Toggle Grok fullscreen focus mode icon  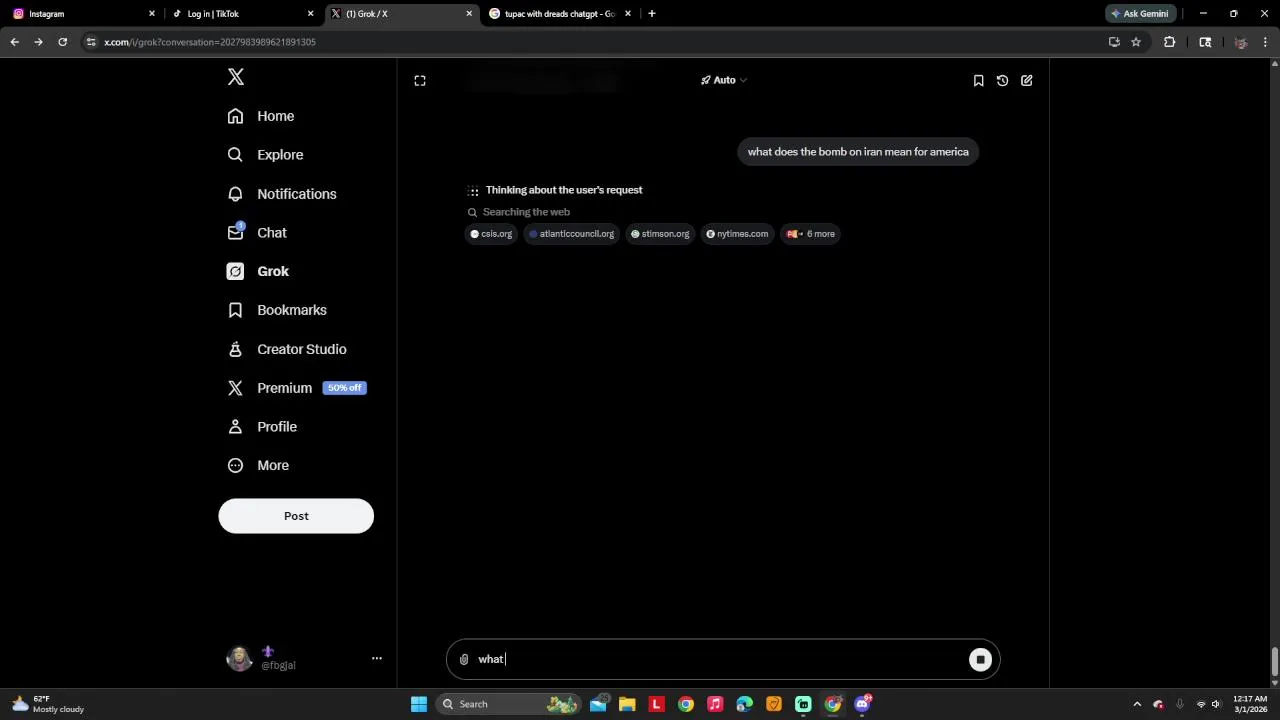(x=420, y=81)
